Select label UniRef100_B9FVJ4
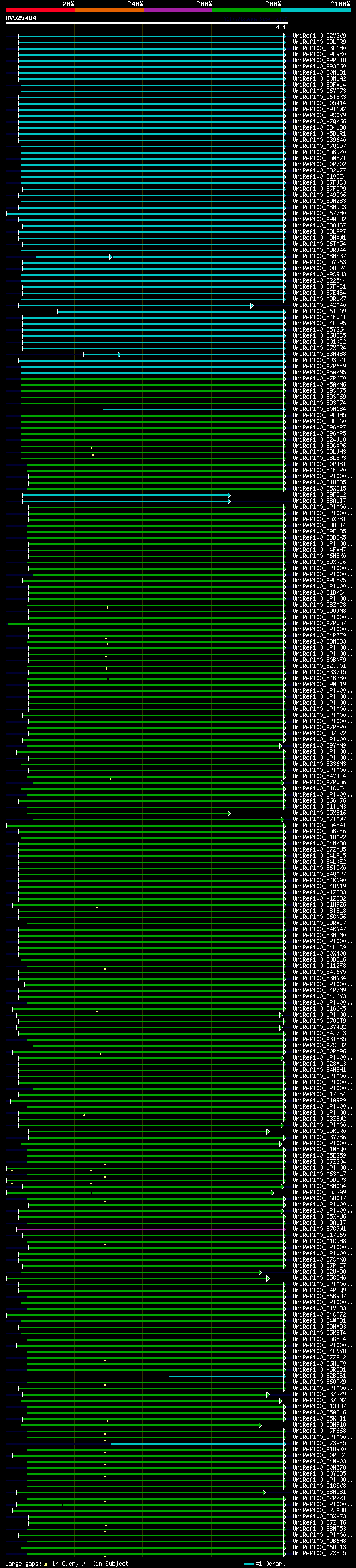Viewport: 356px width, 1568px height. click(x=319, y=85)
